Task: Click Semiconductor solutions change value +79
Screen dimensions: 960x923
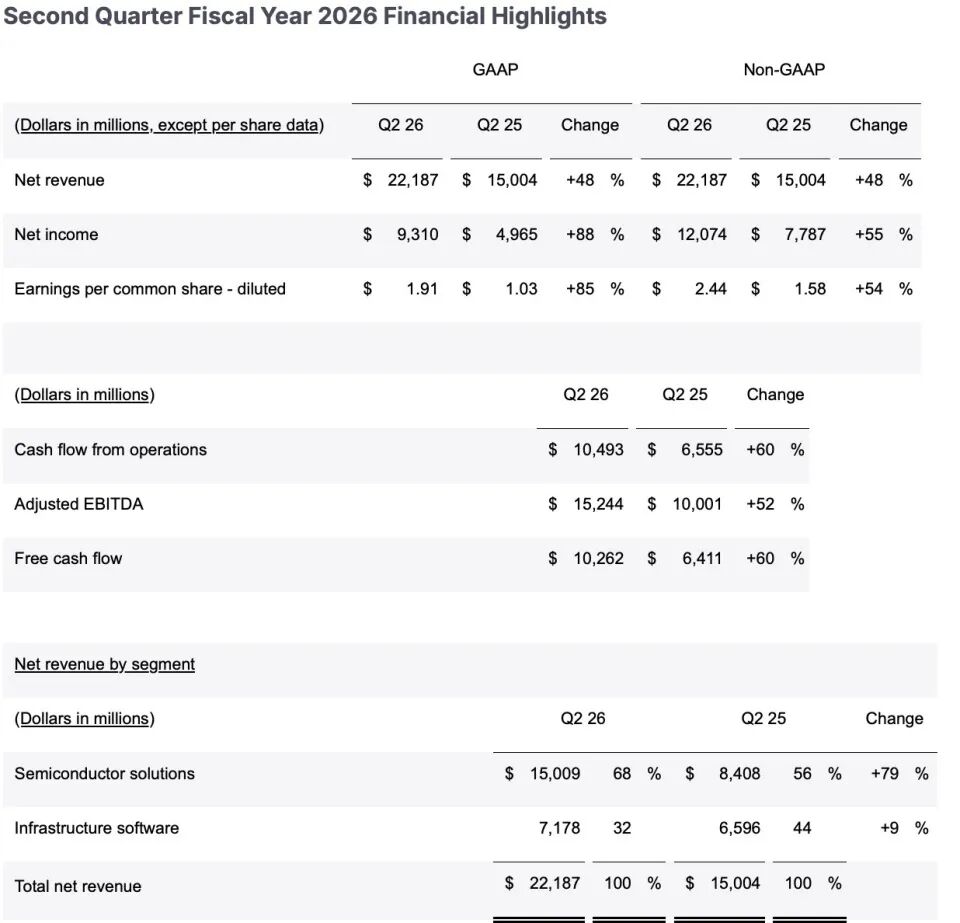Action: pyautogui.click(x=885, y=774)
